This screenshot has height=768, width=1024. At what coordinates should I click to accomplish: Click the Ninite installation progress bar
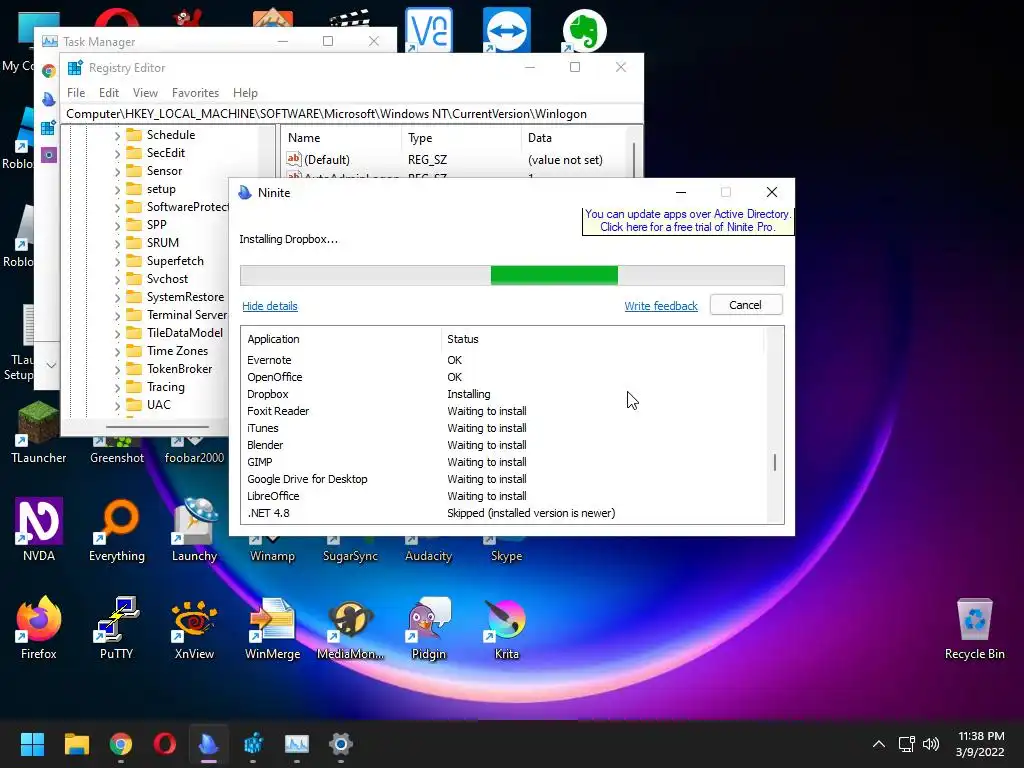click(512, 276)
